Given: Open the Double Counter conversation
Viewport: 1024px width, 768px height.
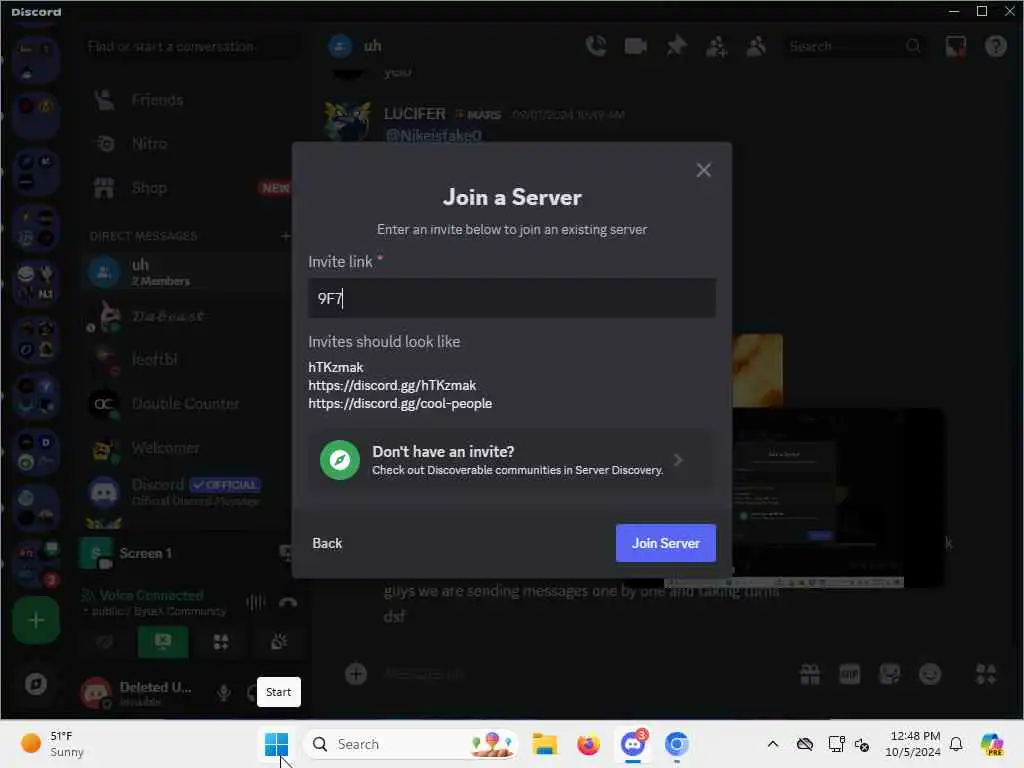Looking at the screenshot, I should (x=187, y=404).
